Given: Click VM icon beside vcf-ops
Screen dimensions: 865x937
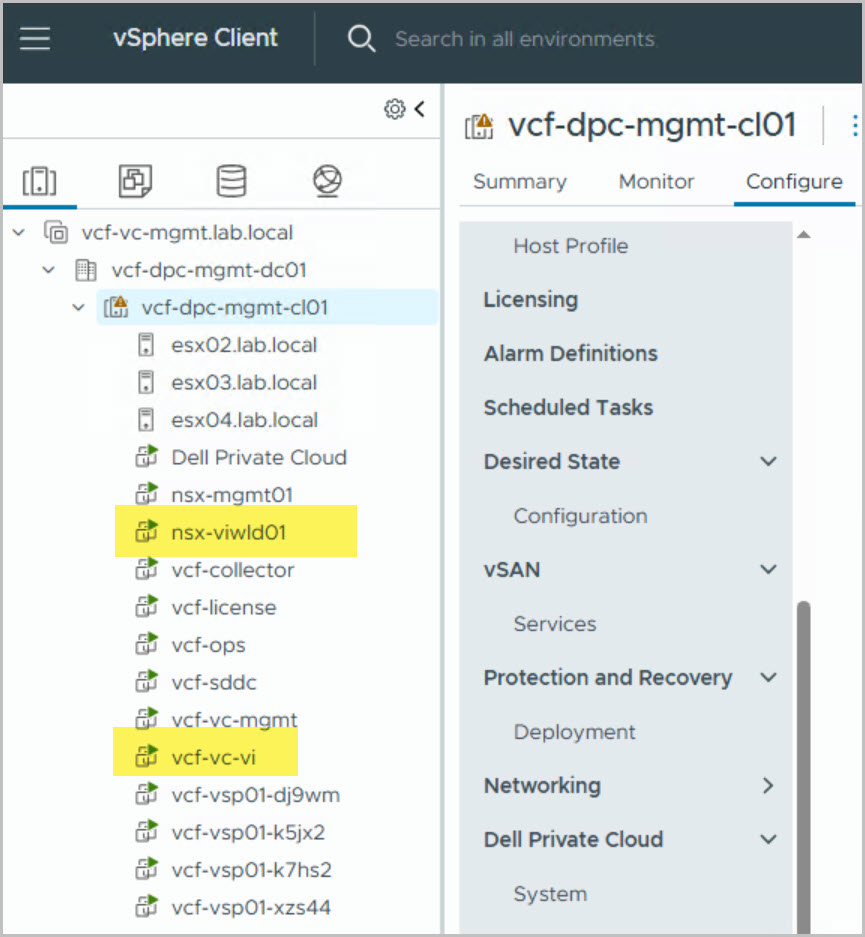Looking at the screenshot, I should [146, 644].
